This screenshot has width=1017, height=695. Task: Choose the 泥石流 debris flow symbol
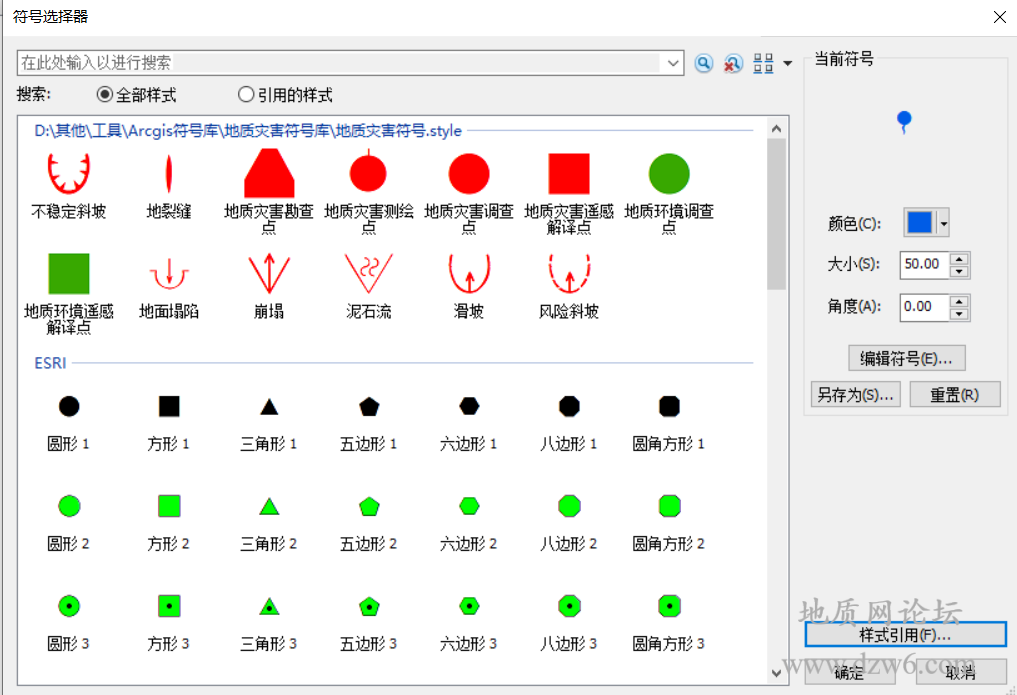[x=368, y=273]
